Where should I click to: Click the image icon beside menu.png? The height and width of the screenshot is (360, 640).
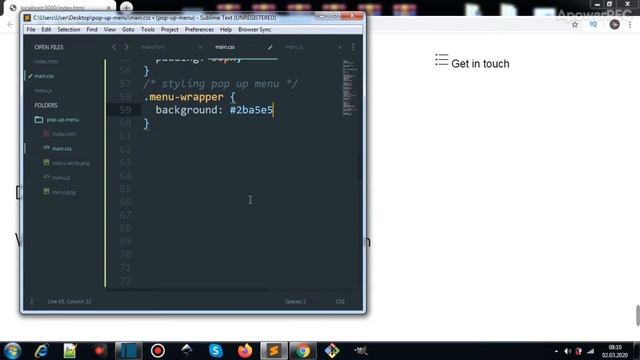tap(46, 191)
